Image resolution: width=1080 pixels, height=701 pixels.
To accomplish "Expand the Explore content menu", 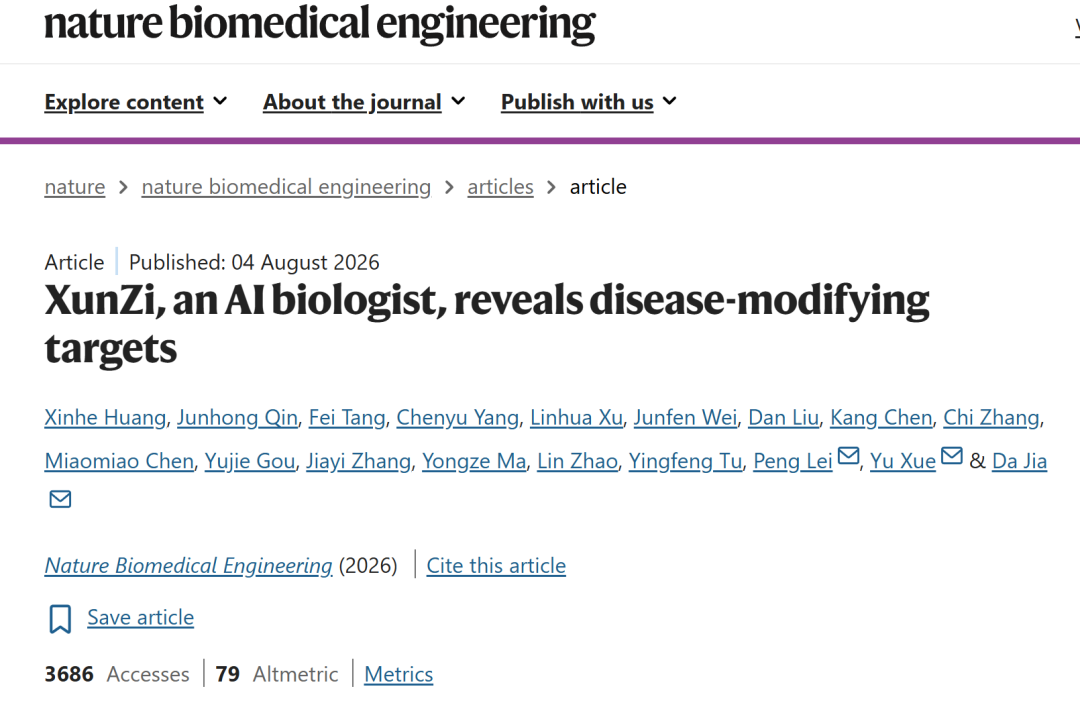I will point(136,102).
